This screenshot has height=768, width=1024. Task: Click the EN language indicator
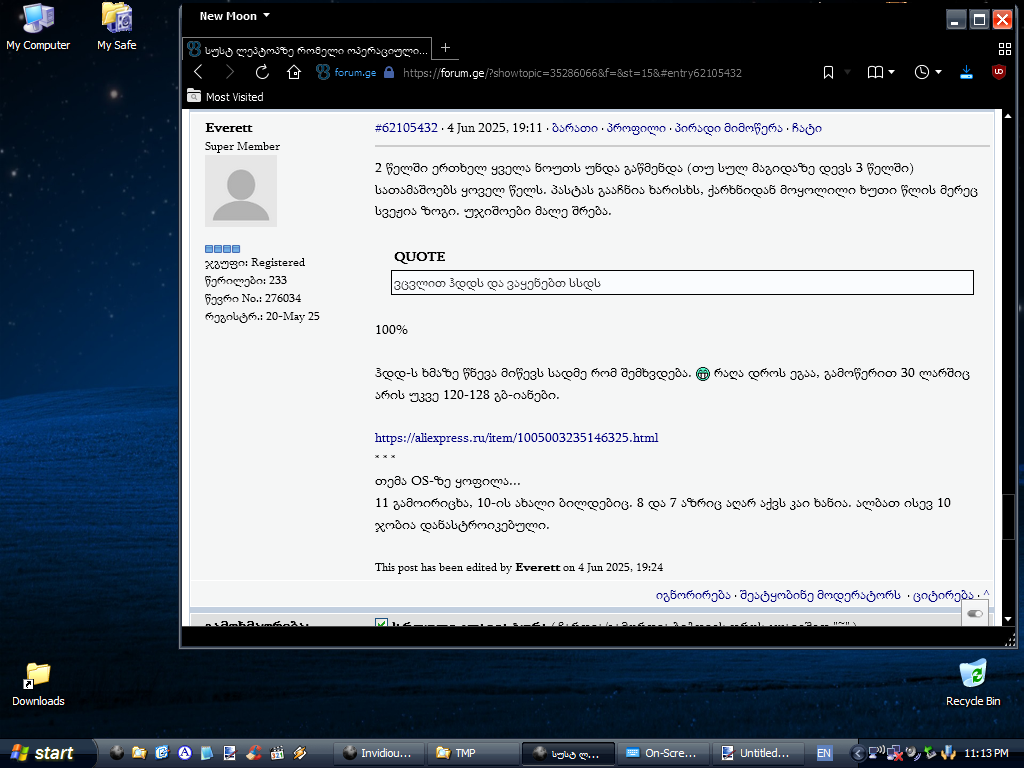[x=824, y=753]
